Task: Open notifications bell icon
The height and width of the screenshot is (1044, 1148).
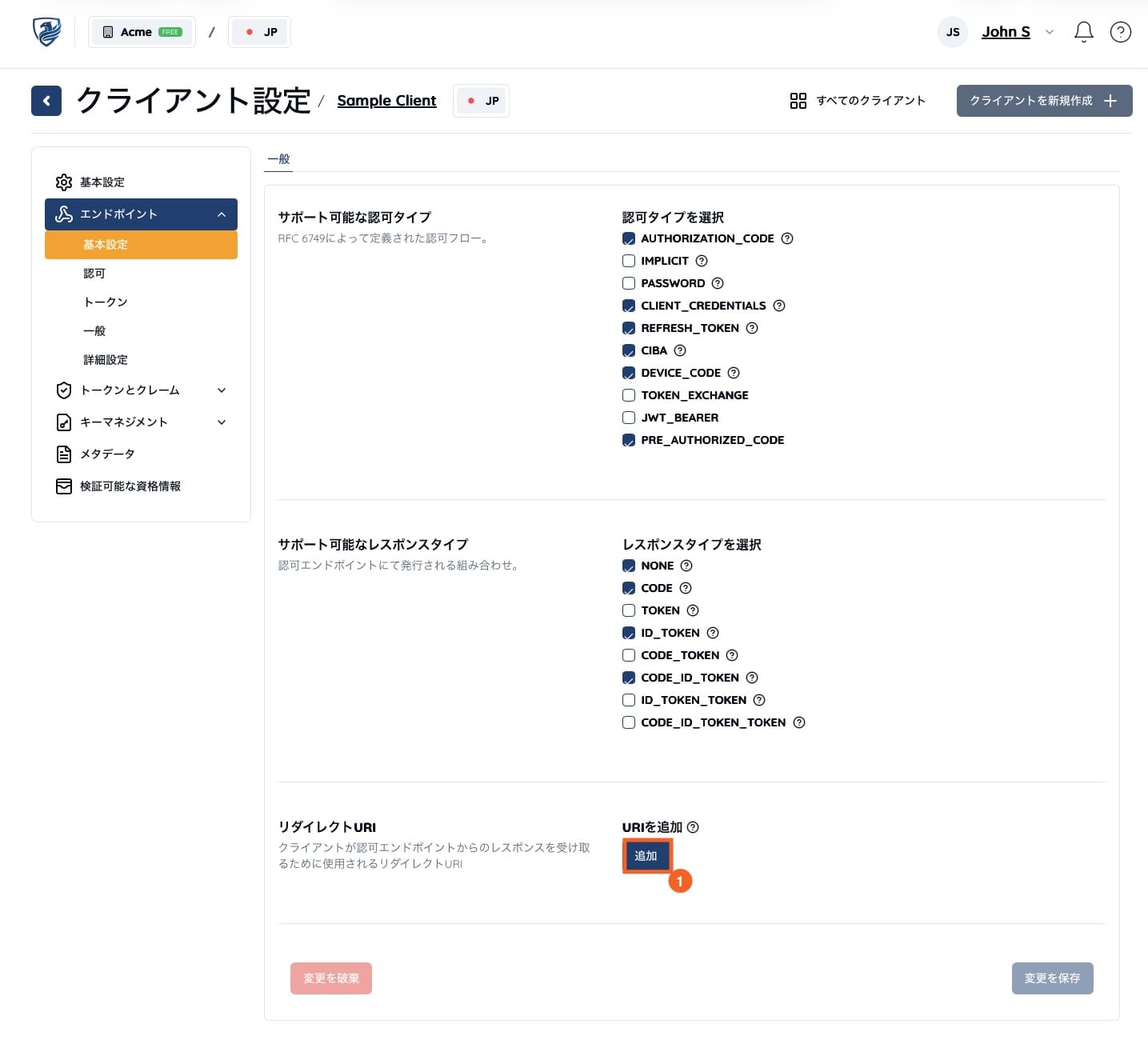Action: coord(1083,32)
